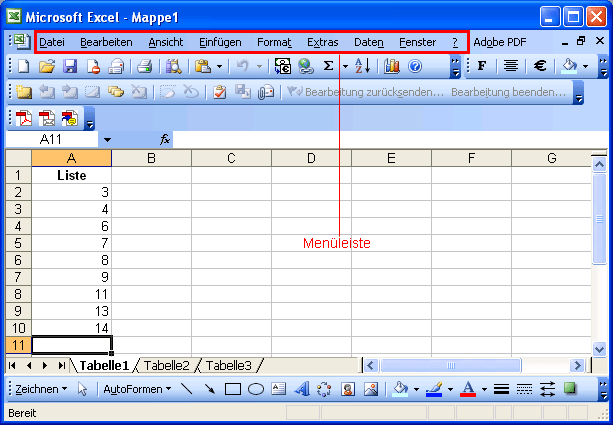Viewport: 613px width, 425px height.
Task: Open the Extras menu
Action: 323,42
